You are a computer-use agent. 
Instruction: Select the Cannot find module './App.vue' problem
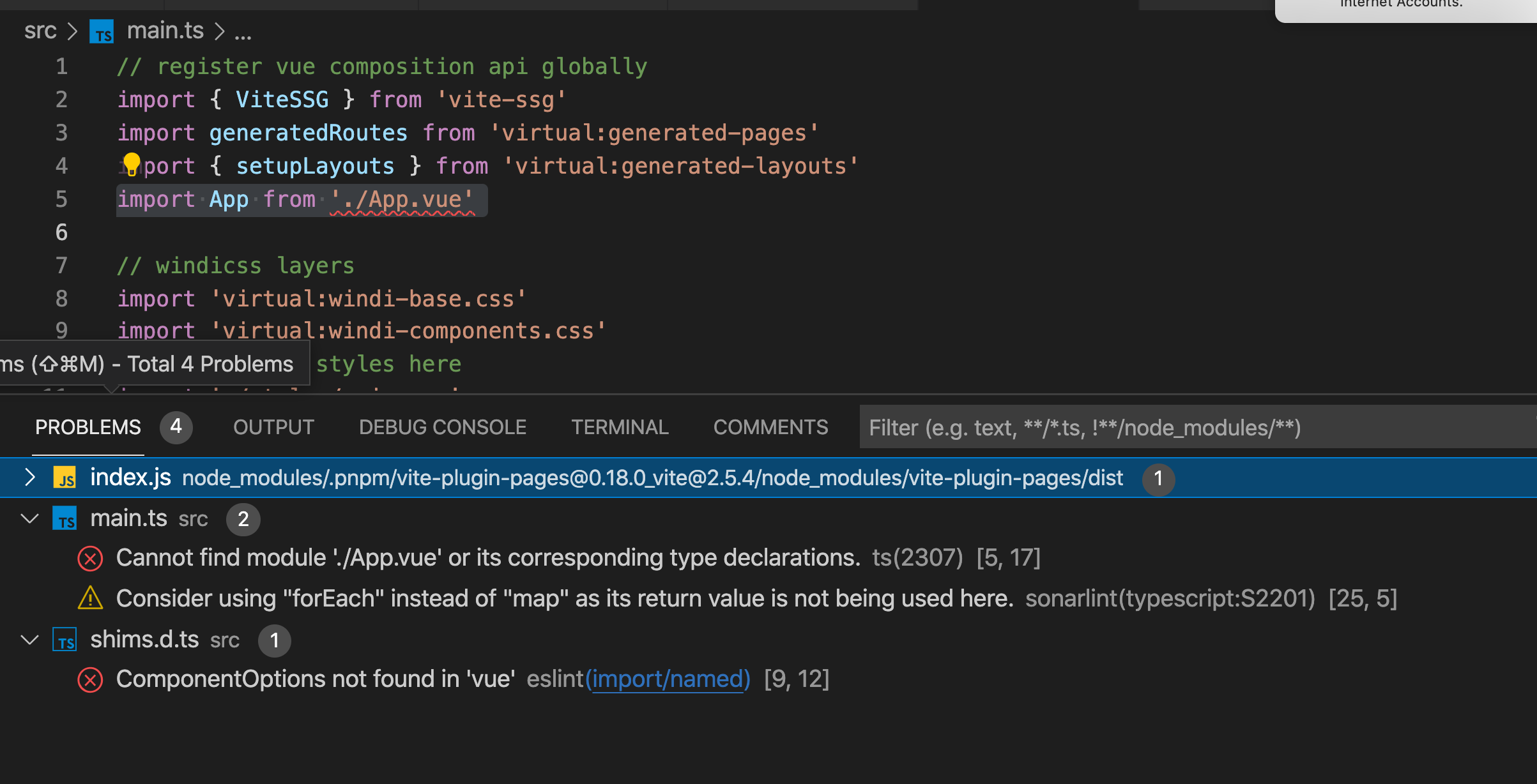[x=769, y=558]
